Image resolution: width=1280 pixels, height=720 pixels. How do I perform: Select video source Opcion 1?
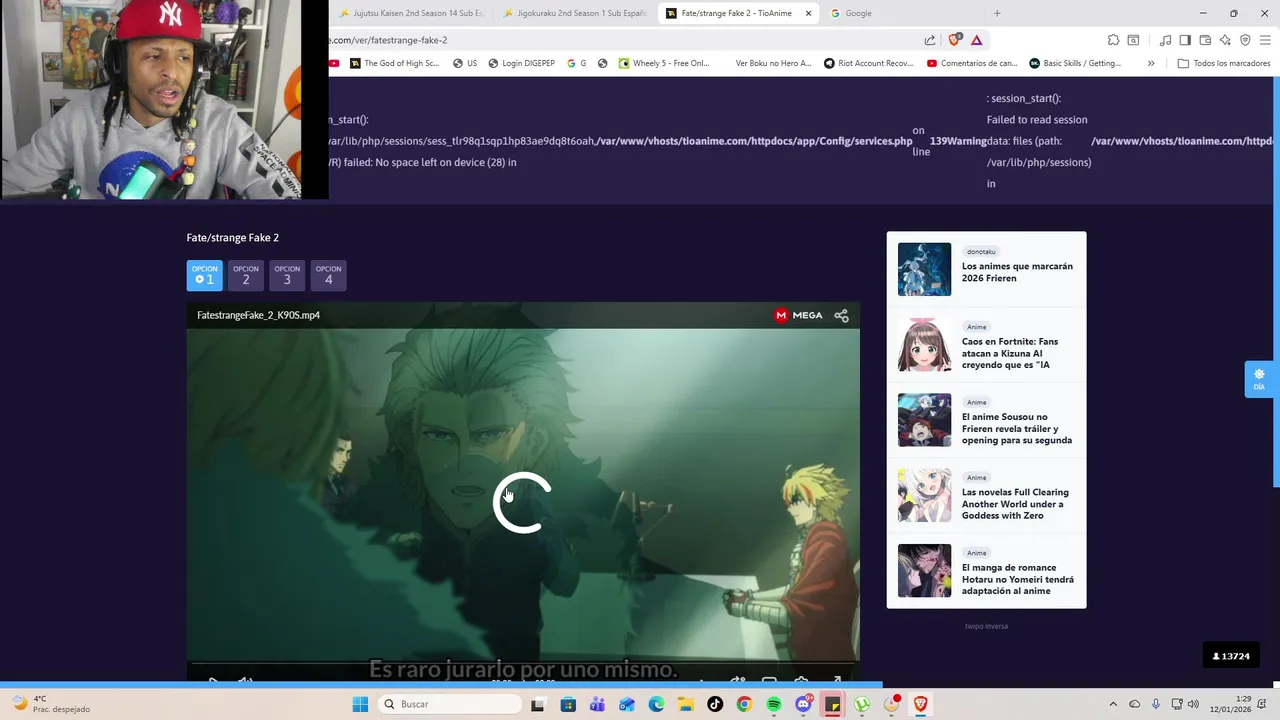[x=205, y=275]
